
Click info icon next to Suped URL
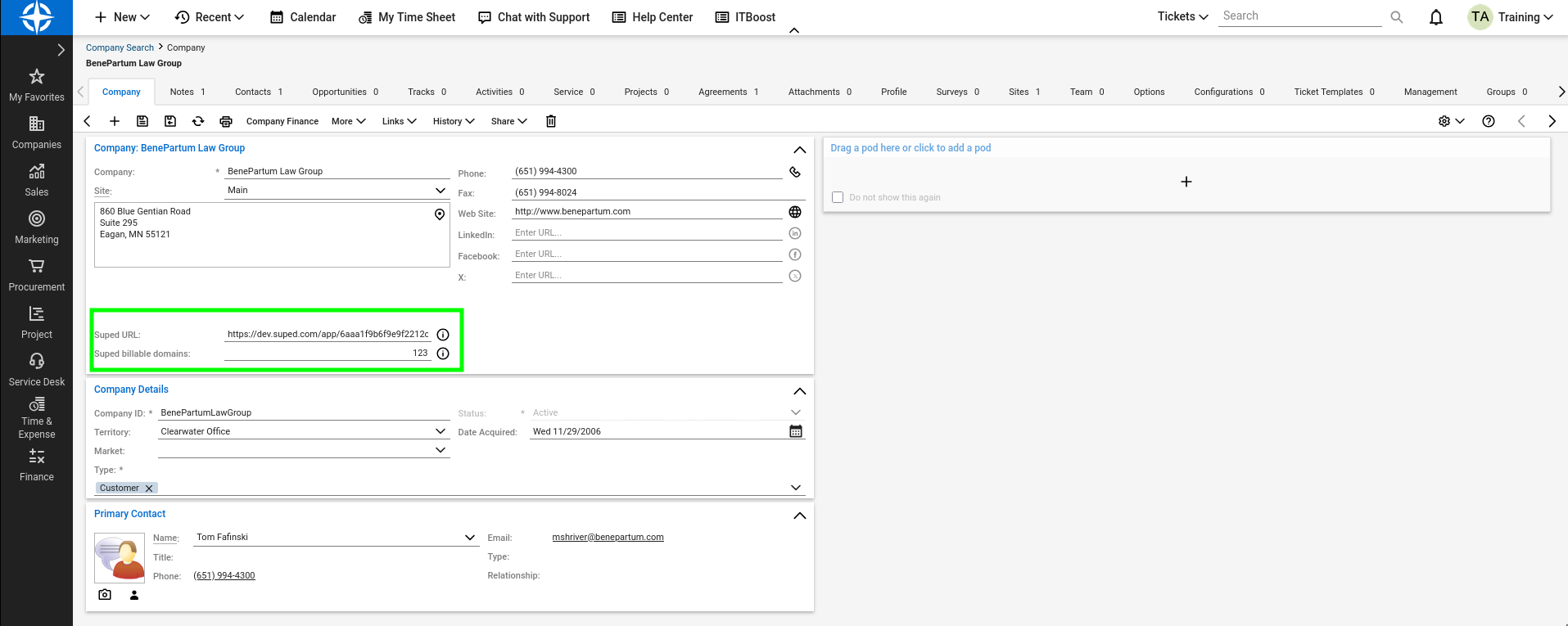tap(443, 335)
